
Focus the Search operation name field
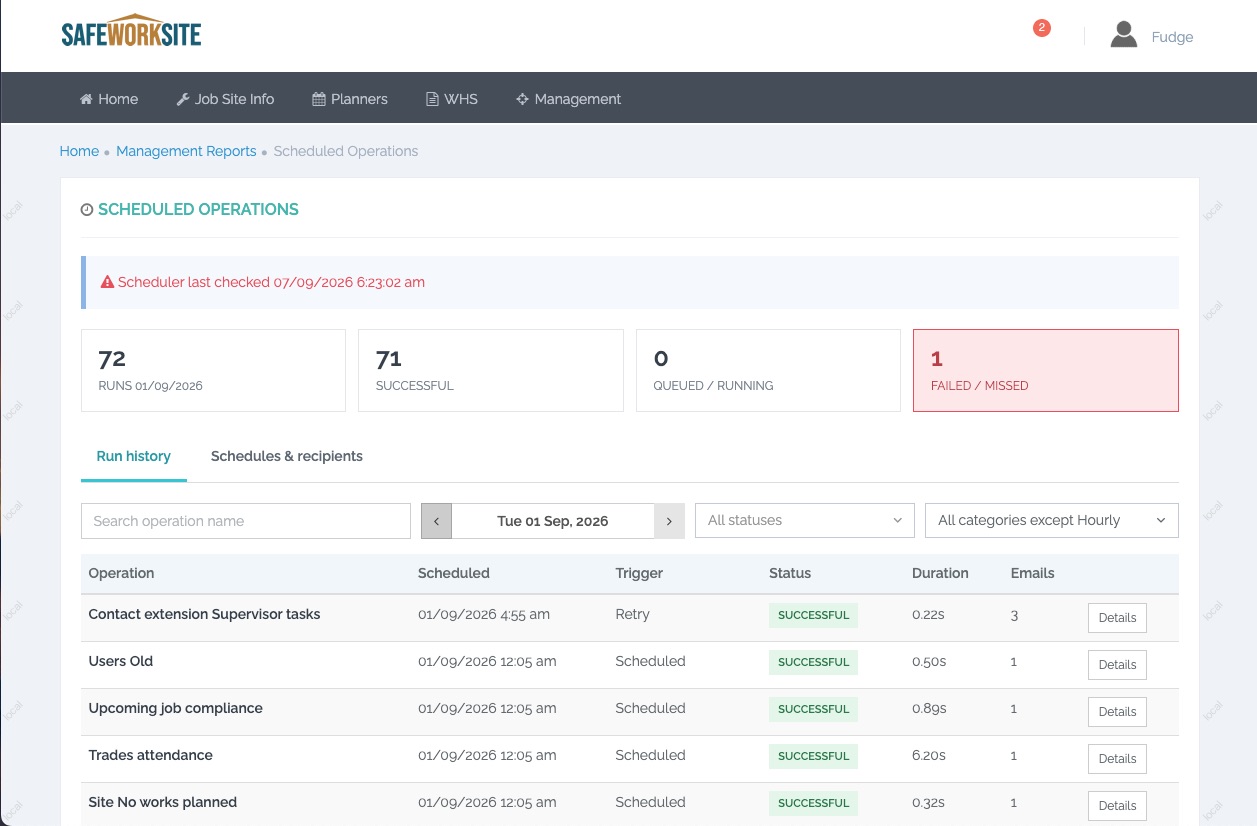(246, 521)
